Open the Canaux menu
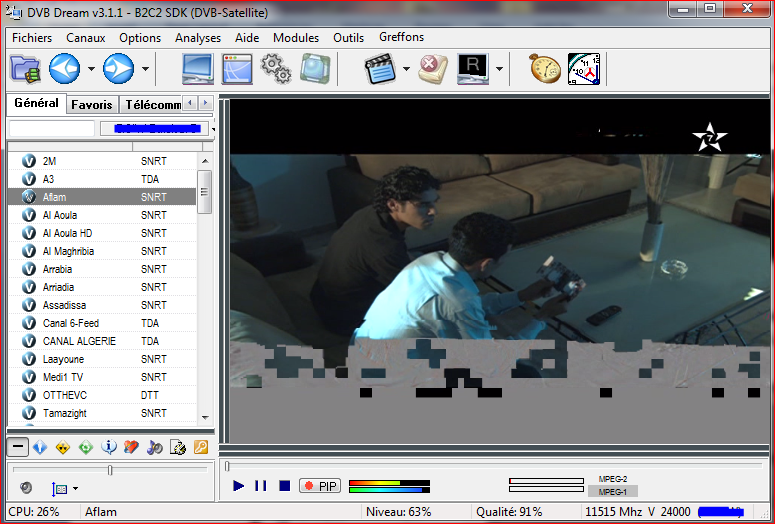The width and height of the screenshot is (775, 524). (86, 38)
